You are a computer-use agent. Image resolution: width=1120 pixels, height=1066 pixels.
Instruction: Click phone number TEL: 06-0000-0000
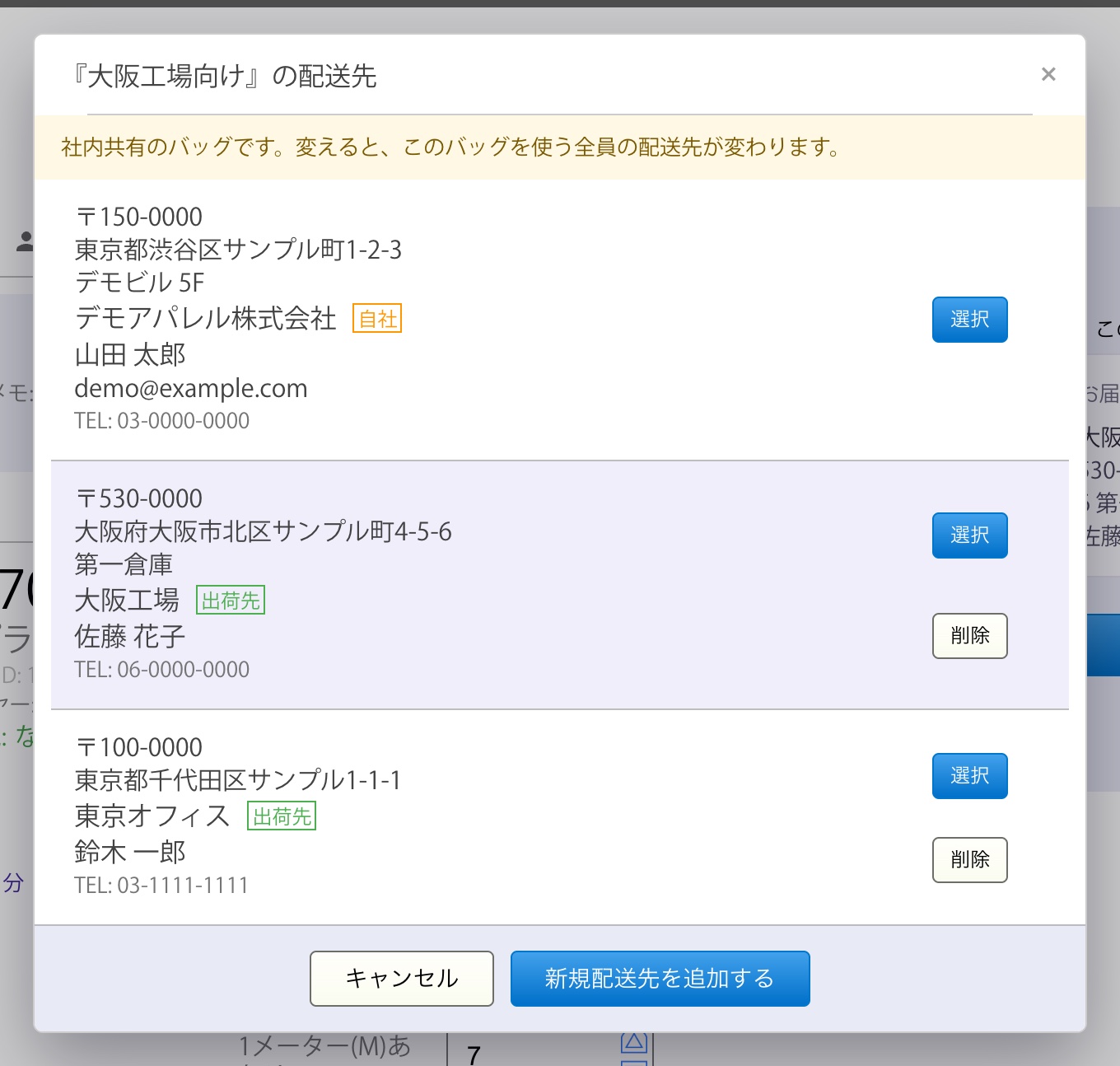(162, 670)
